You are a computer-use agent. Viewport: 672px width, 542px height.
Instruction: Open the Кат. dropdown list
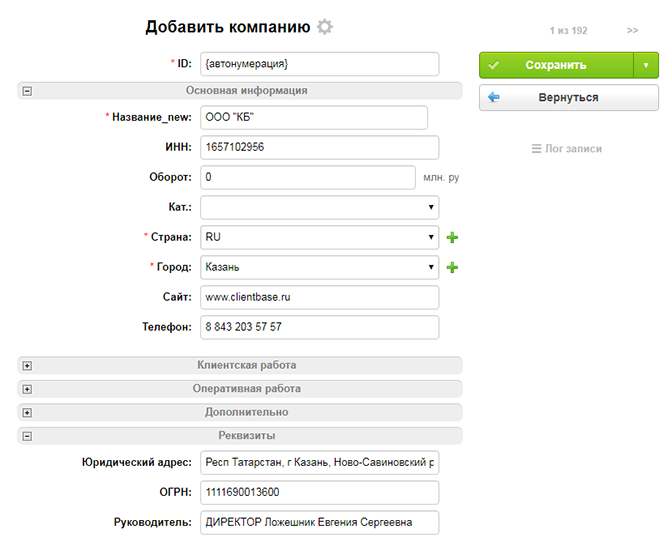[320, 207]
